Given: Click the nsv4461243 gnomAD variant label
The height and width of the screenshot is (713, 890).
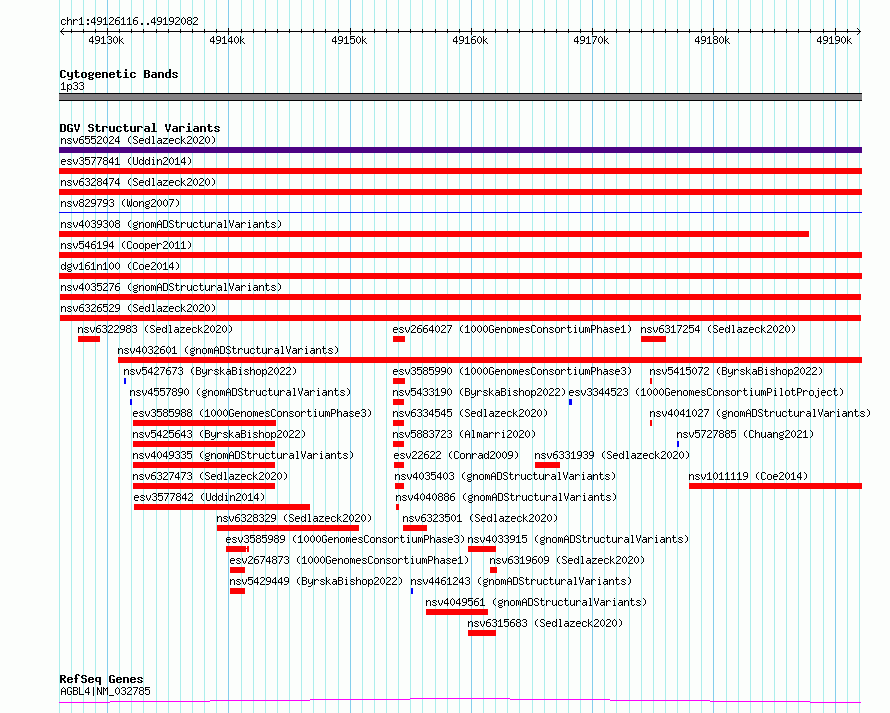Looking at the screenshot, I should pos(521,581).
